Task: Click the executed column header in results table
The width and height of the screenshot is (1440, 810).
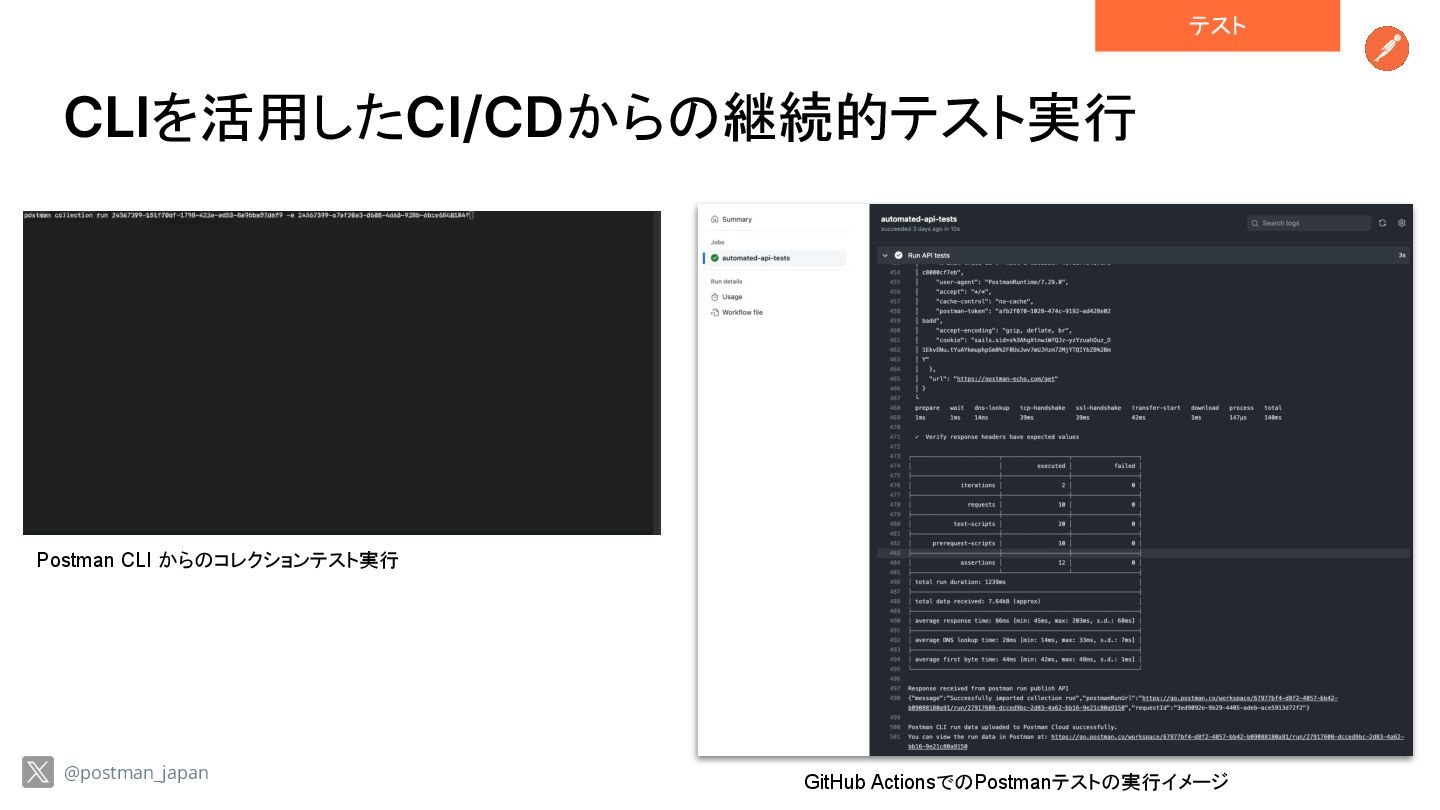Action: click(1051, 466)
